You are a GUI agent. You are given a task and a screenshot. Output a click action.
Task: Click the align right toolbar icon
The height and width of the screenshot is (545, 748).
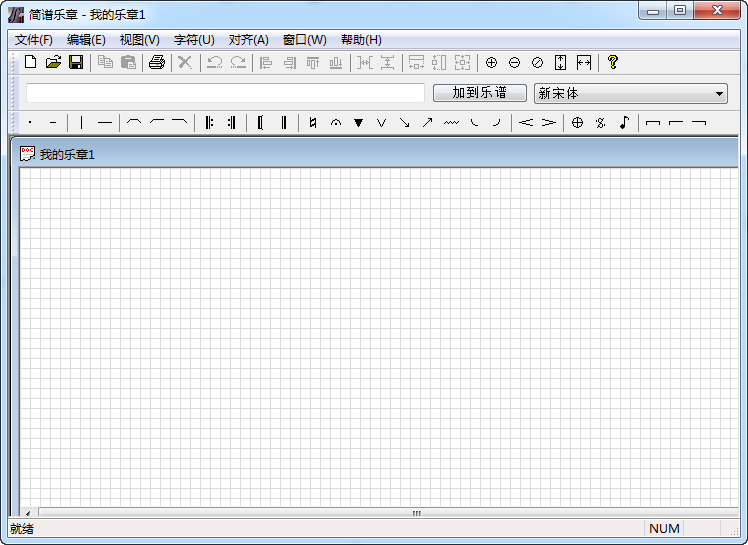[290, 62]
